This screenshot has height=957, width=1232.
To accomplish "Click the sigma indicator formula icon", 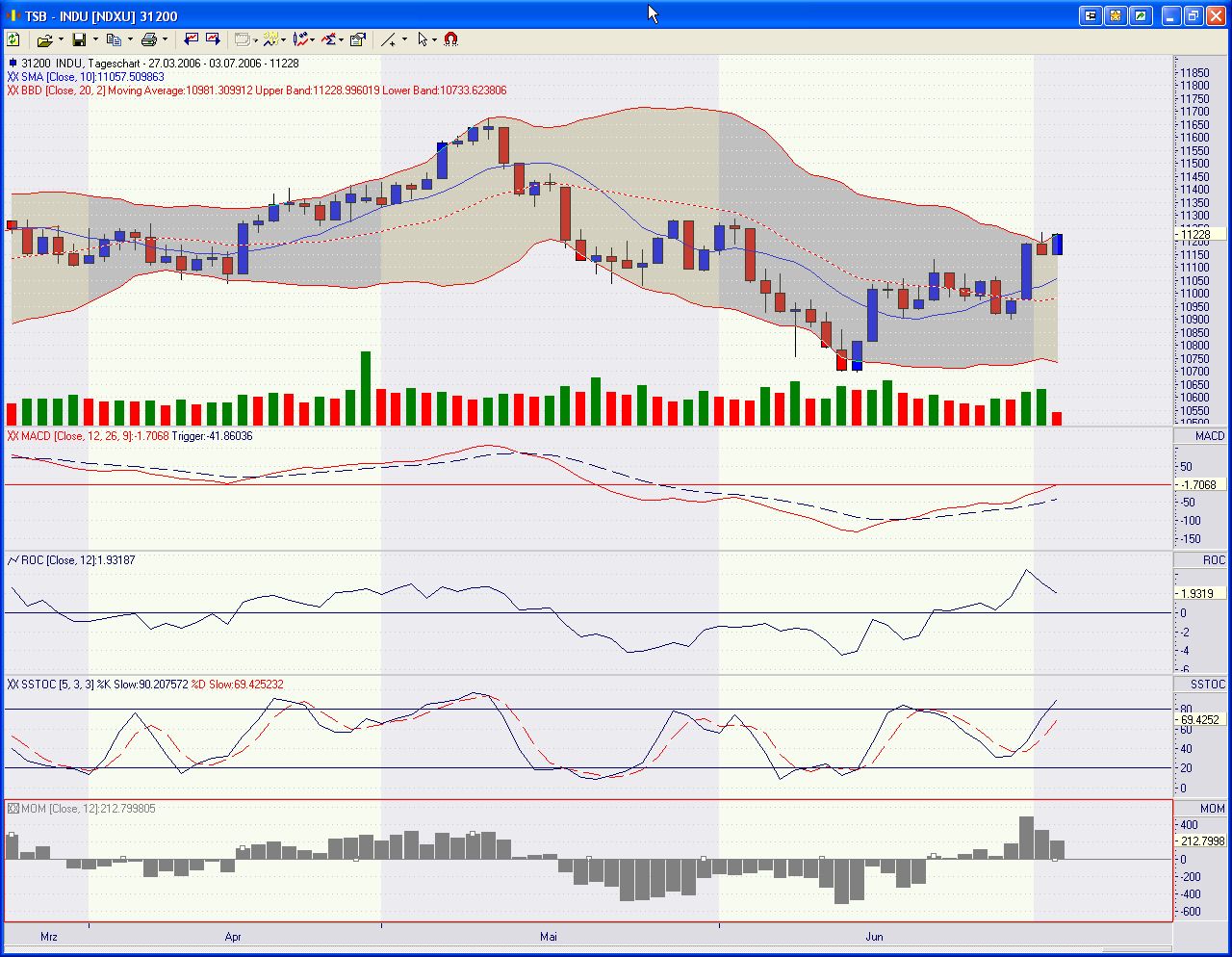I will click(x=328, y=39).
